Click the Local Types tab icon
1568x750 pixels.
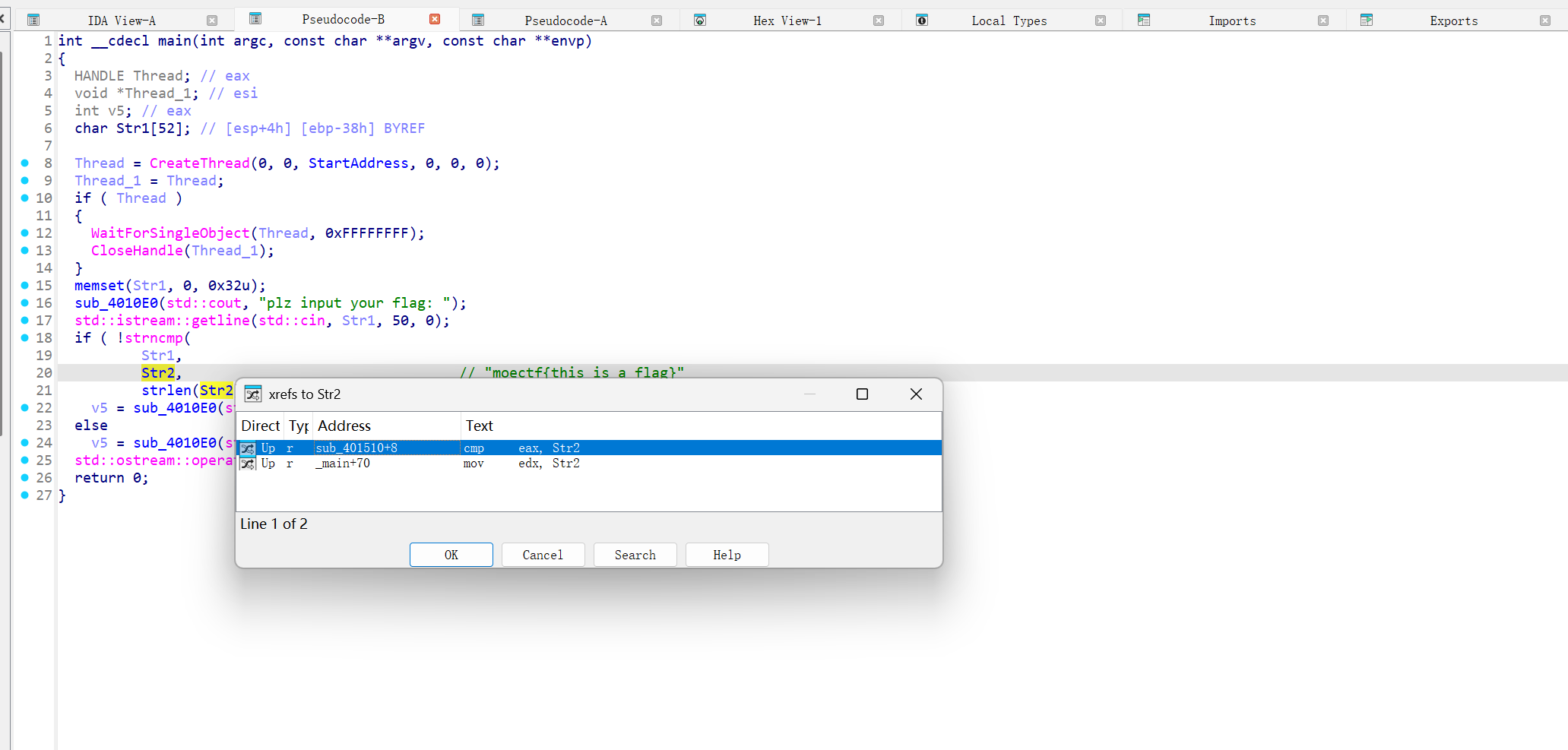tap(922, 21)
